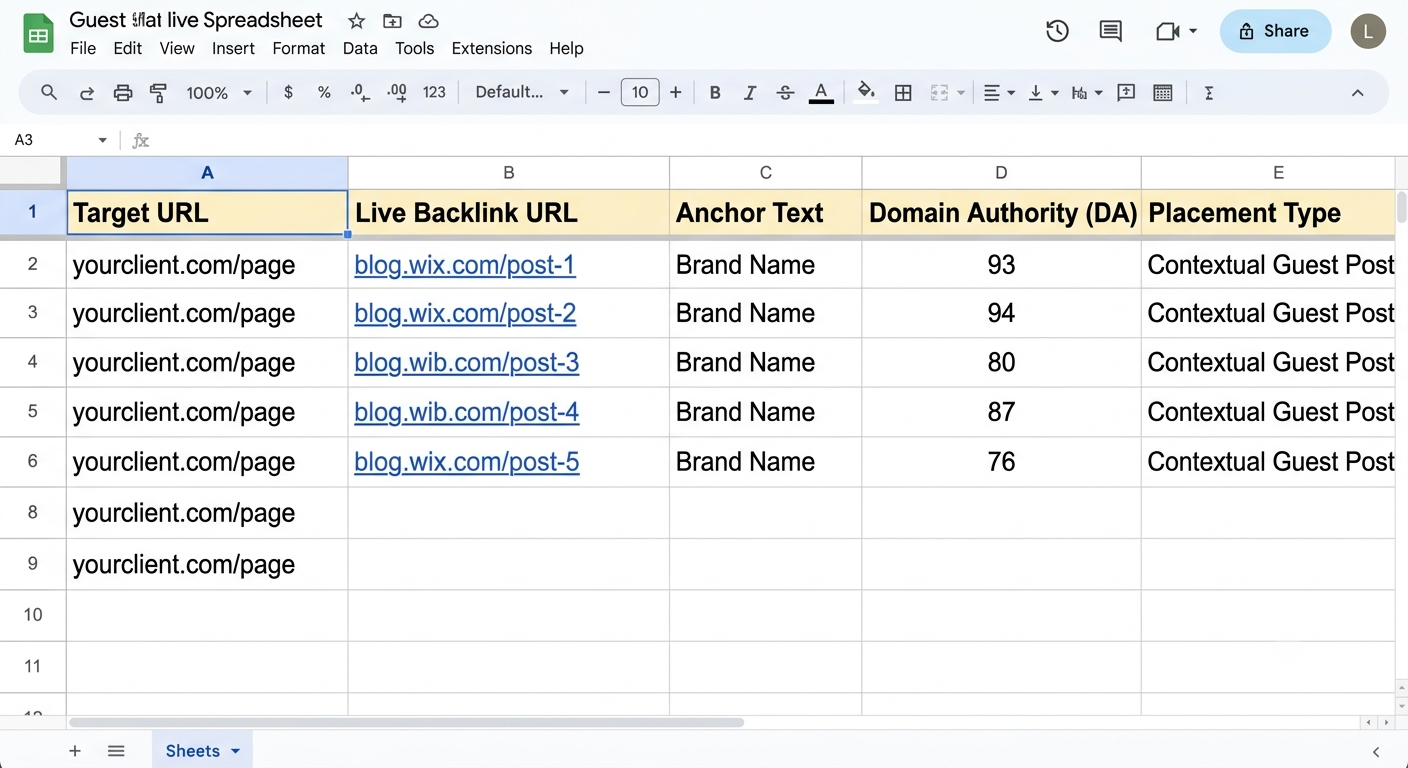The width and height of the screenshot is (1408, 768).
Task: Open blog.wix.com/post-1 link
Action: point(465,265)
